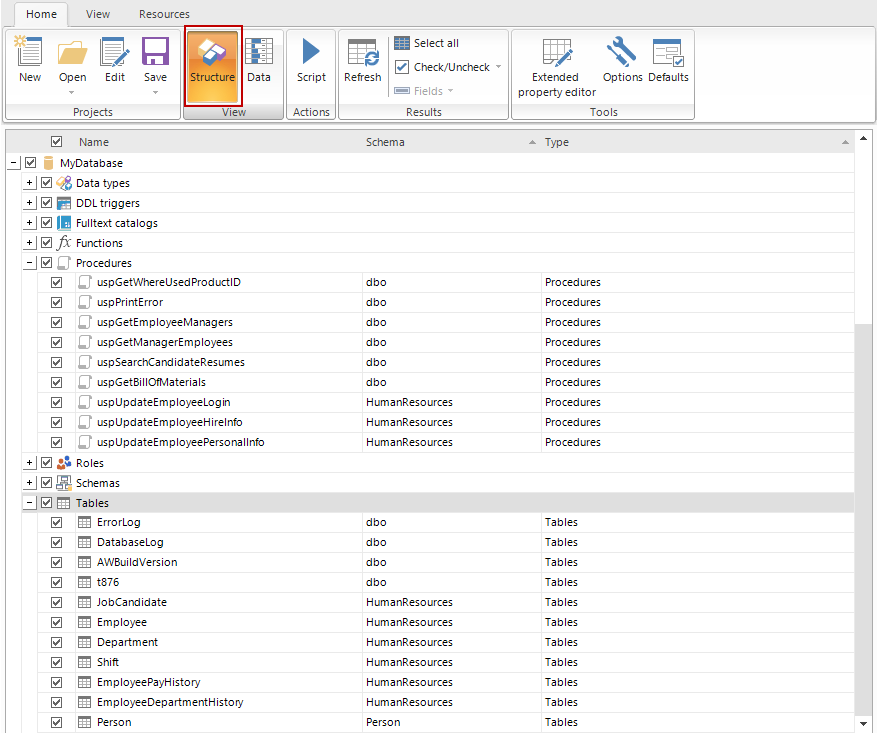Open the Options tool
878x733 pixels.
pos(622,60)
